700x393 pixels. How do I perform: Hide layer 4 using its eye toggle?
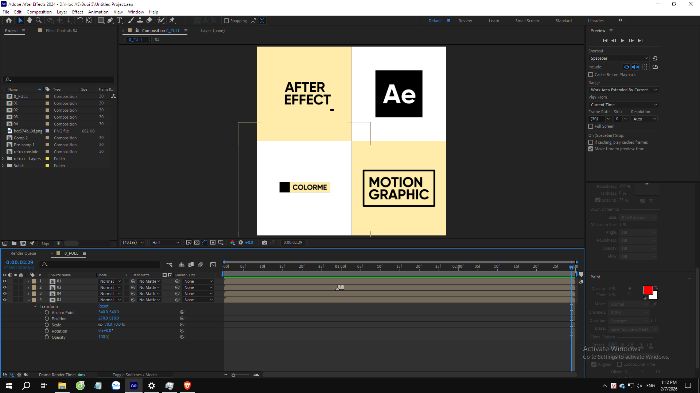coord(5,300)
